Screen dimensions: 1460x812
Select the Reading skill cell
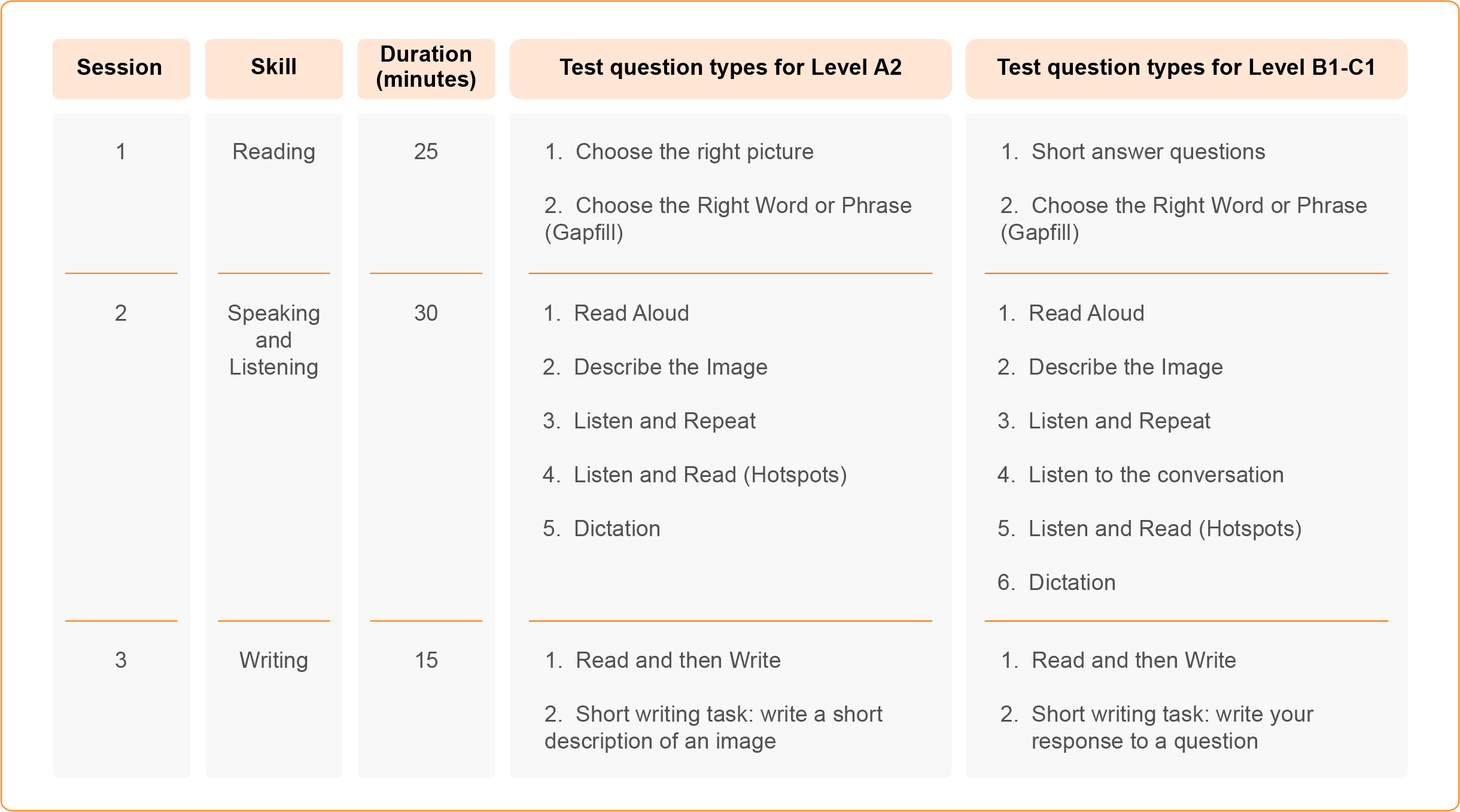click(273, 152)
